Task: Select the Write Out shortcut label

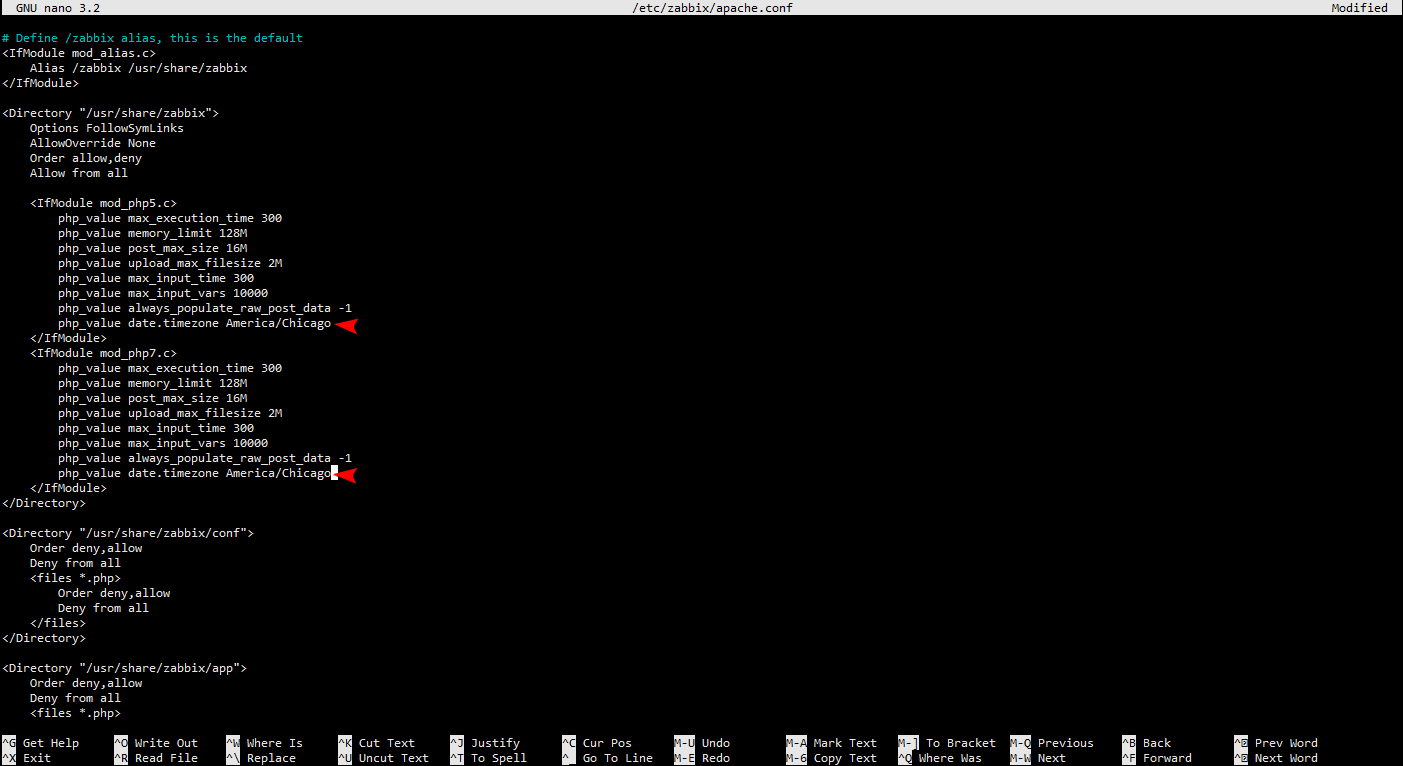Action: pyautogui.click(x=166, y=743)
